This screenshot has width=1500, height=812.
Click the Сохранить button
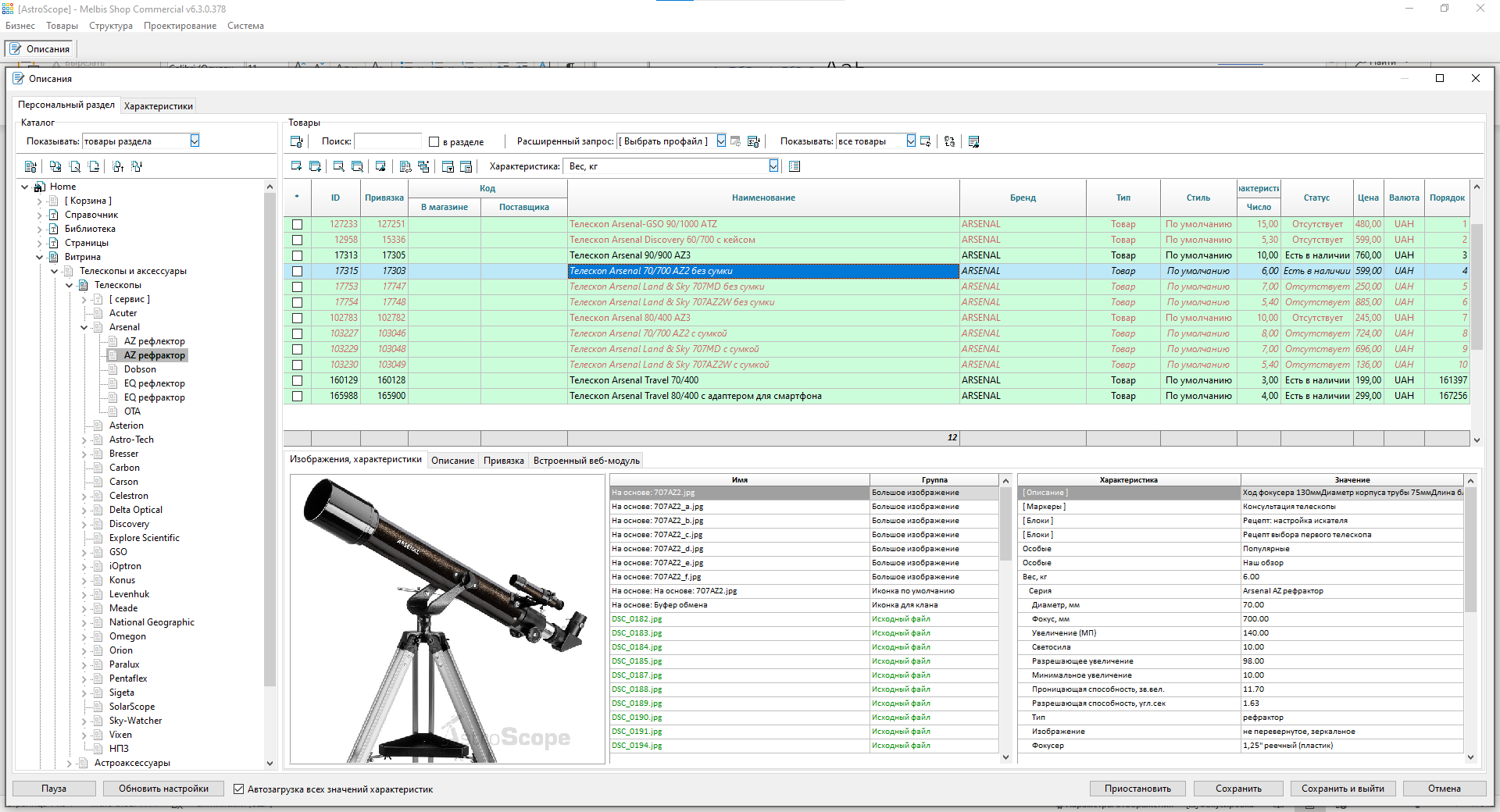(x=1238, y=789)
